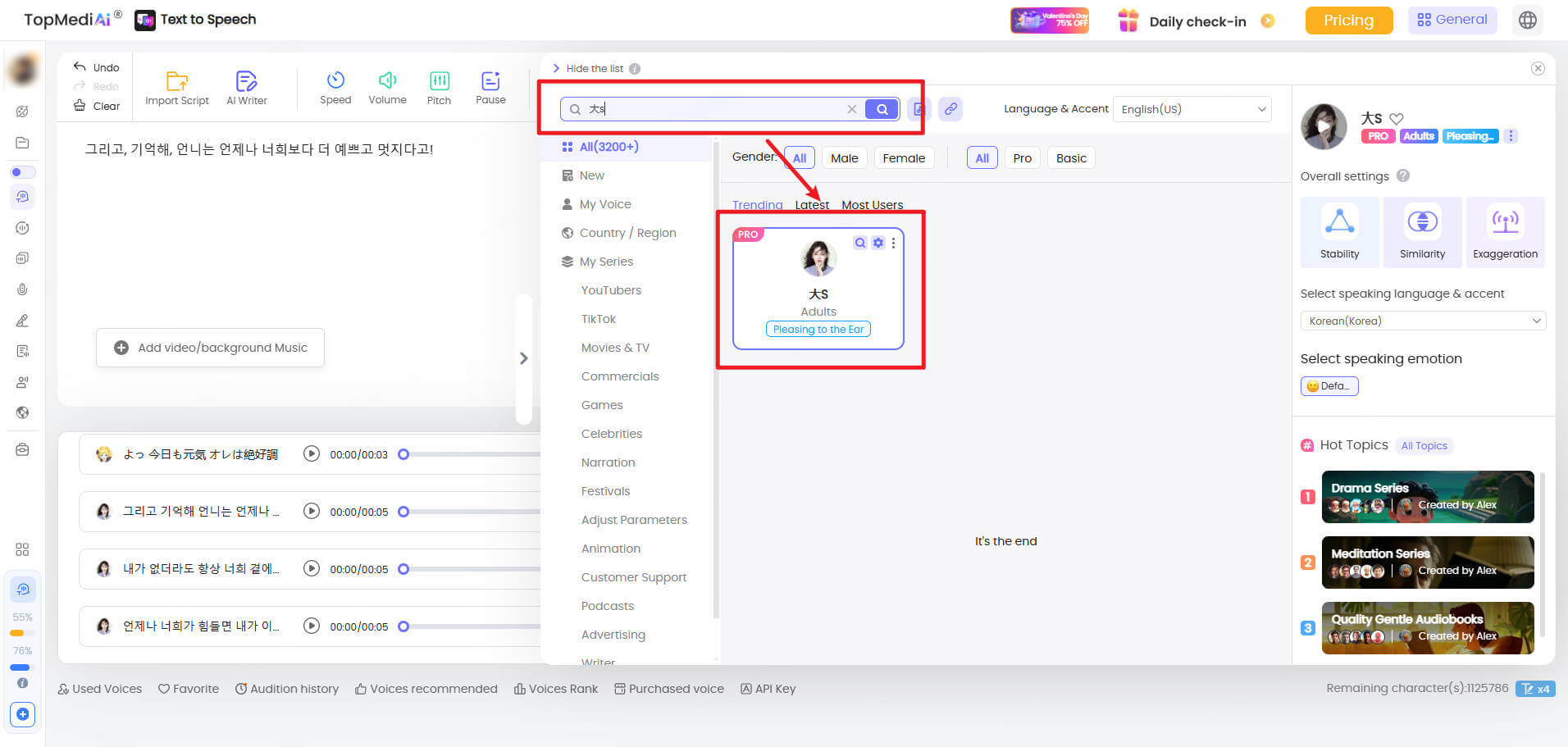Screen dimensions: 1568x747
Task: Open All Topics in Hot Topics
Action: point(1424,446)
